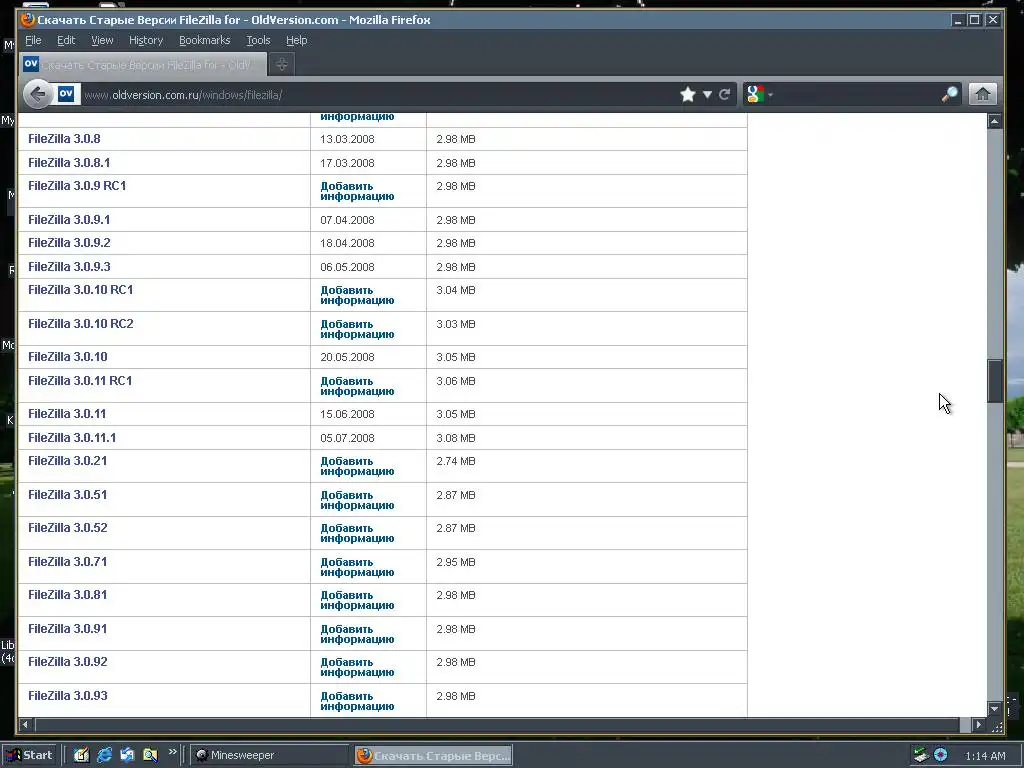Click the vertical scrollbar down arrow
1024x768 pixels.
995,709
